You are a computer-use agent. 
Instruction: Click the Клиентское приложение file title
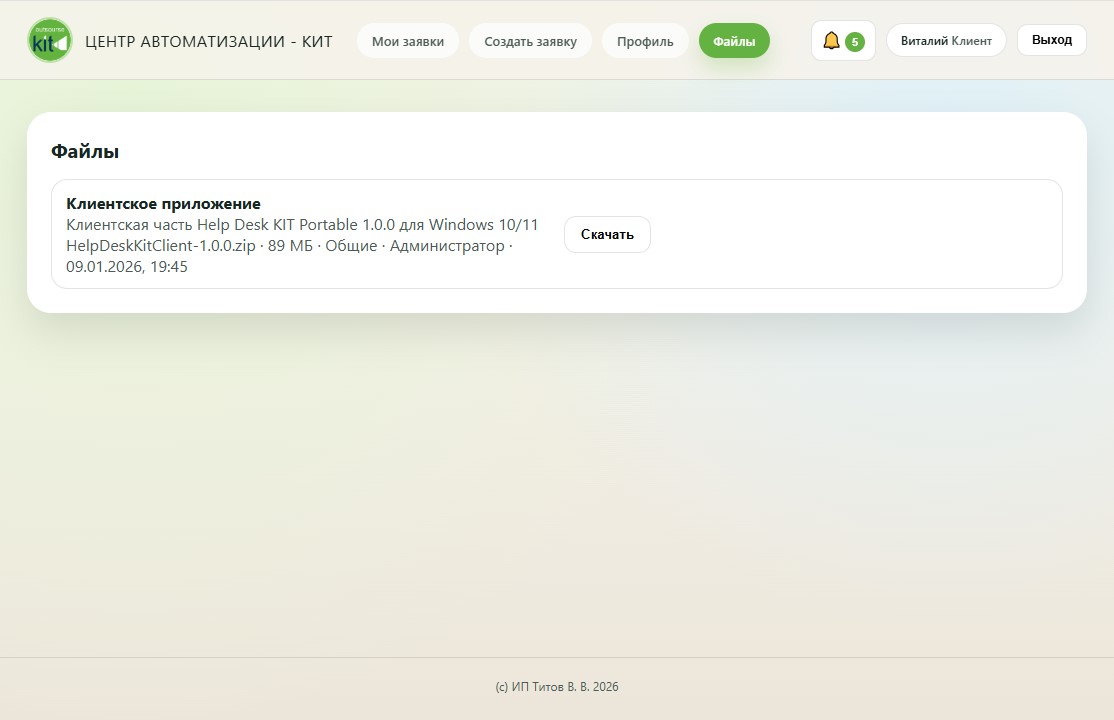click(x=163, y=204)
